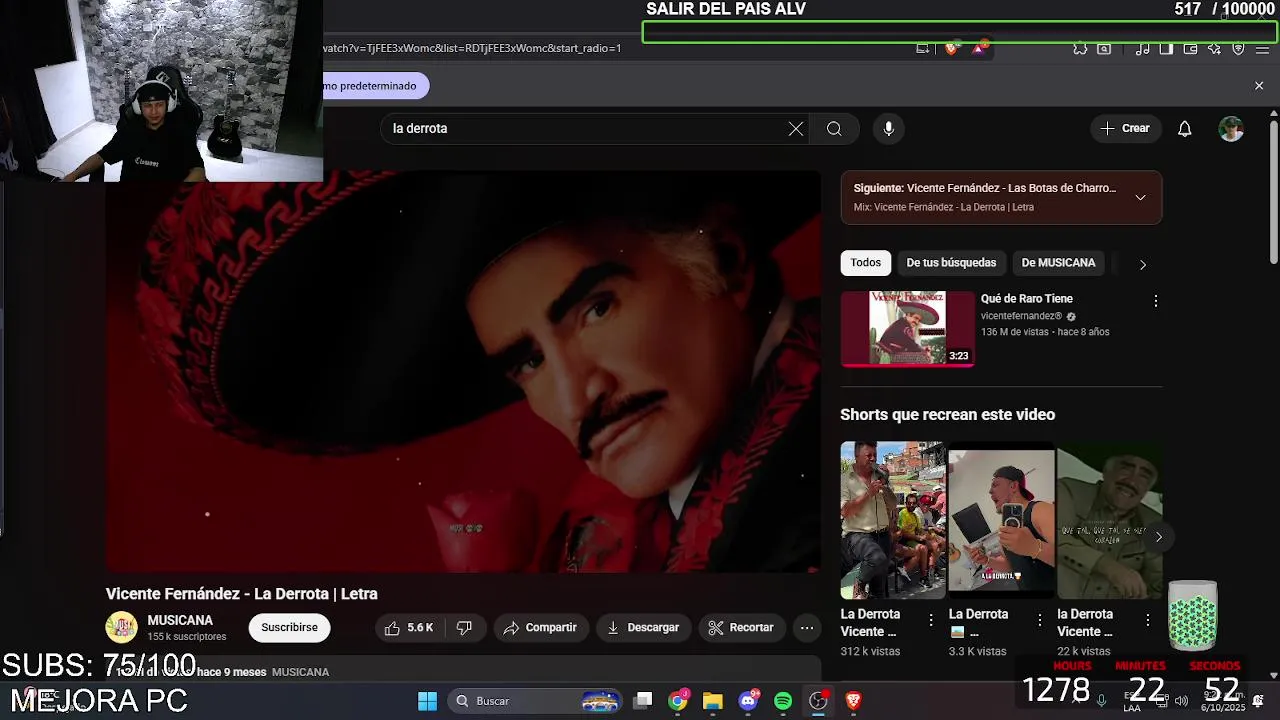Image resolution: width=1280 pixels, height=720 pixels.
Task: Open browser extensions puzzle icon
Action: (1080, 48)
